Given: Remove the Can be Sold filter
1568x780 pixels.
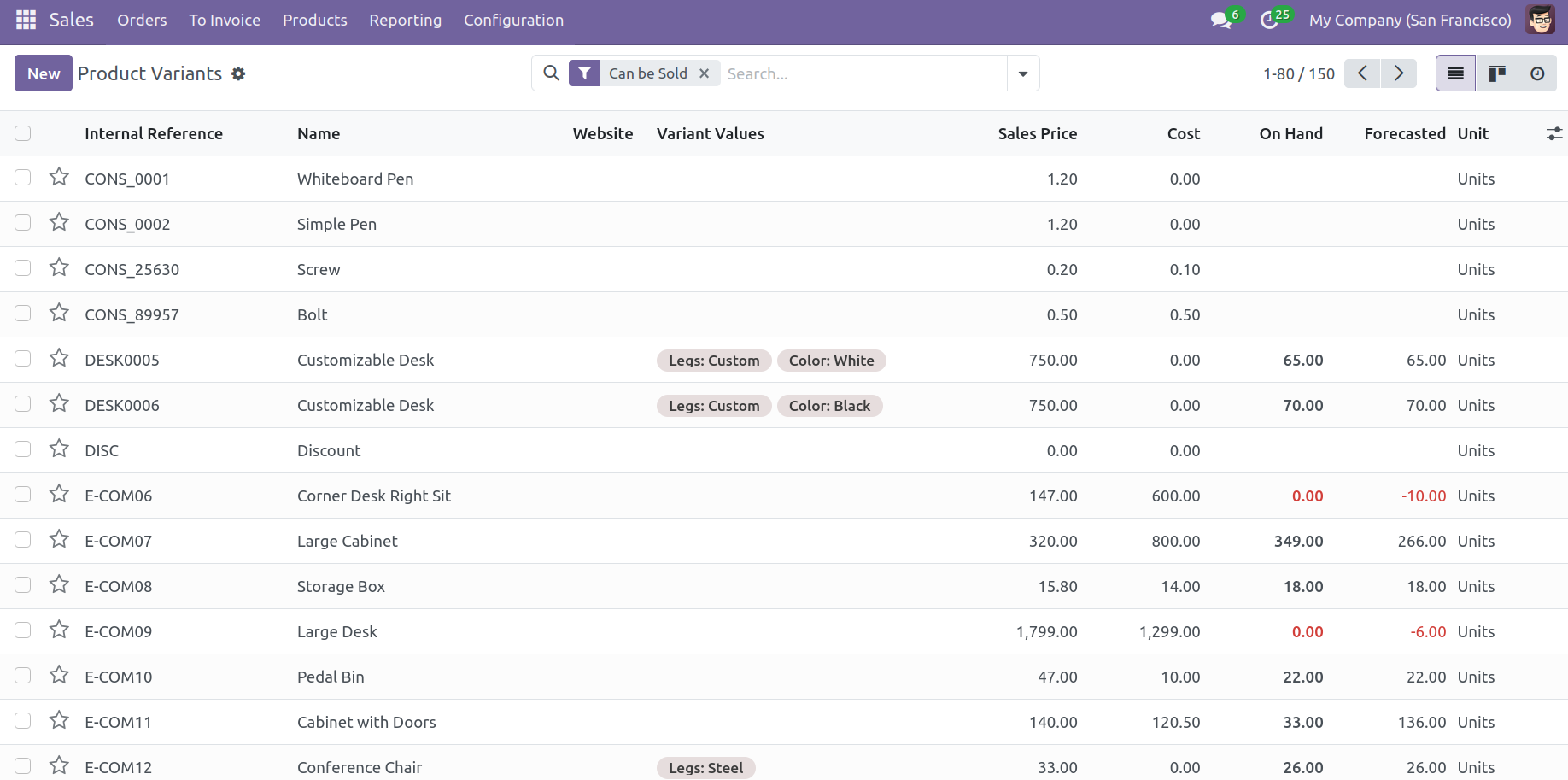Looking at the screenshot, I should [x=704, y=73].
